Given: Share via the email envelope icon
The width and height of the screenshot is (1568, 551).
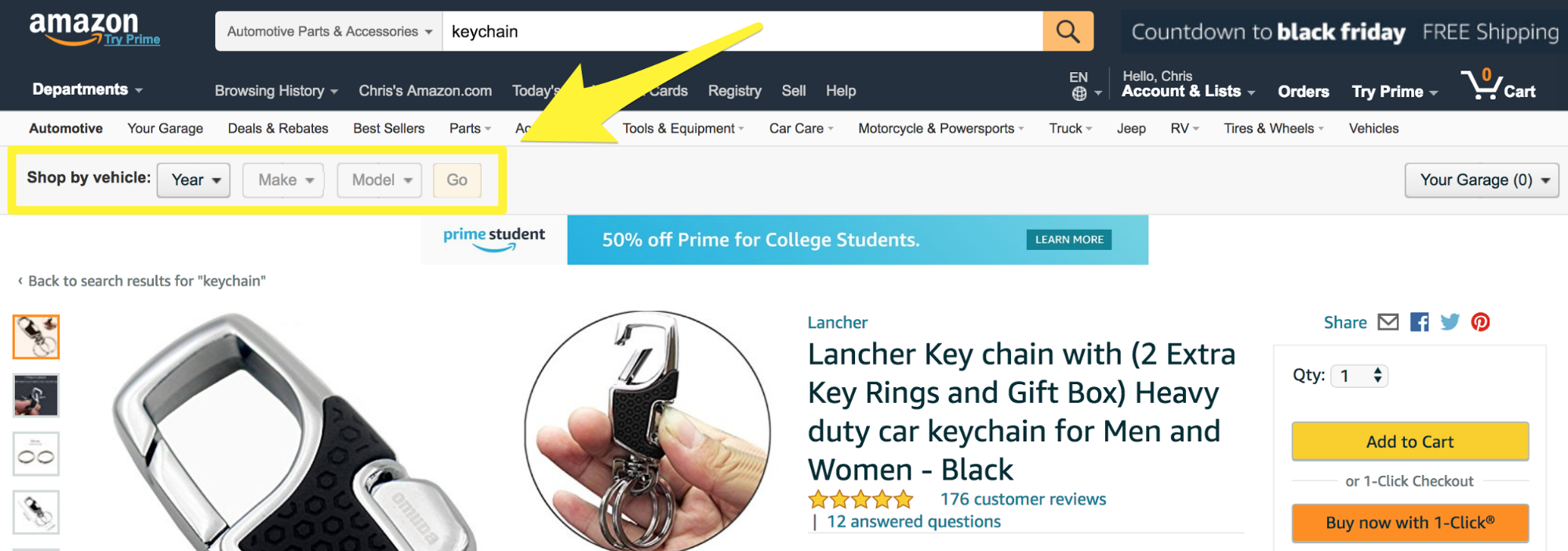Looking at the screenshot, I should pyautogui.click(x=1388, y=322).
